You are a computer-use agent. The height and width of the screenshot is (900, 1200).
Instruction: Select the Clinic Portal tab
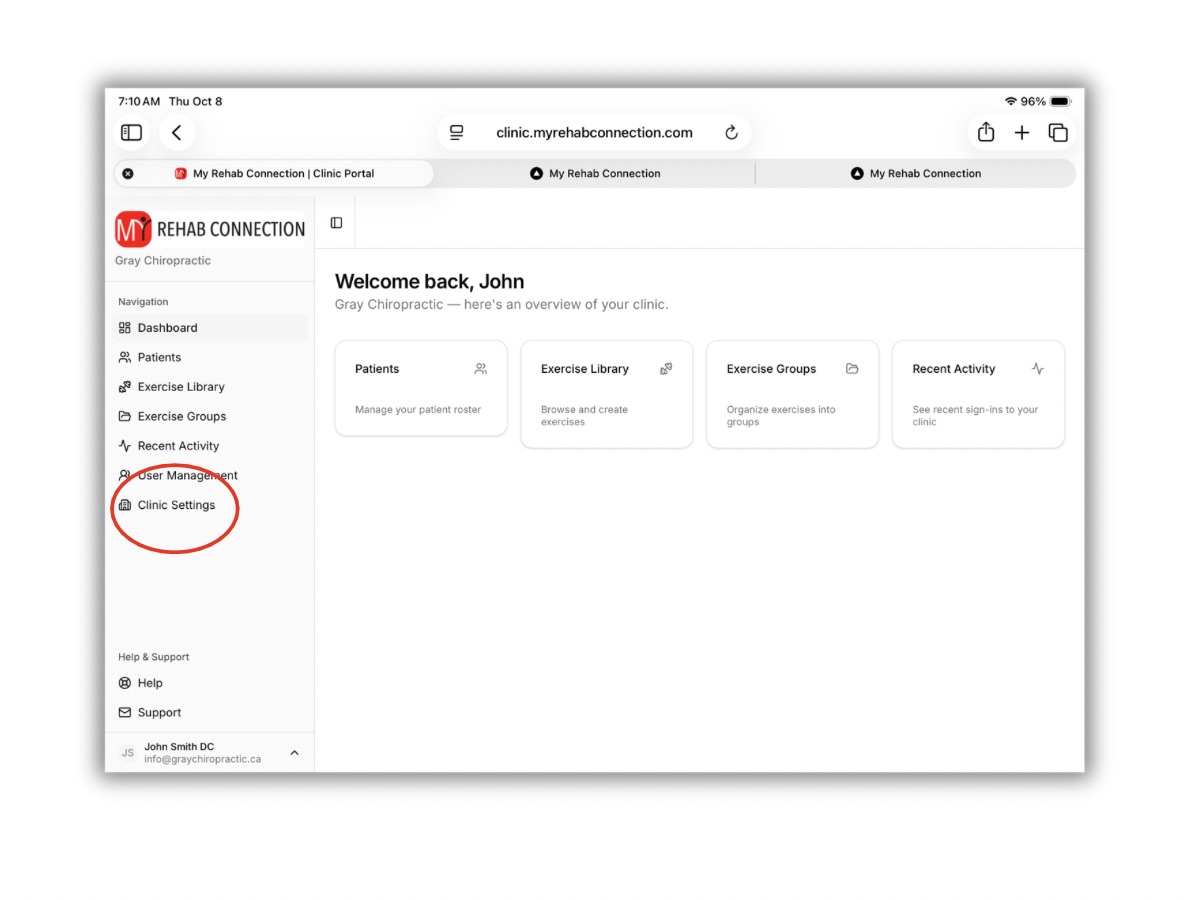click(274, 173)
